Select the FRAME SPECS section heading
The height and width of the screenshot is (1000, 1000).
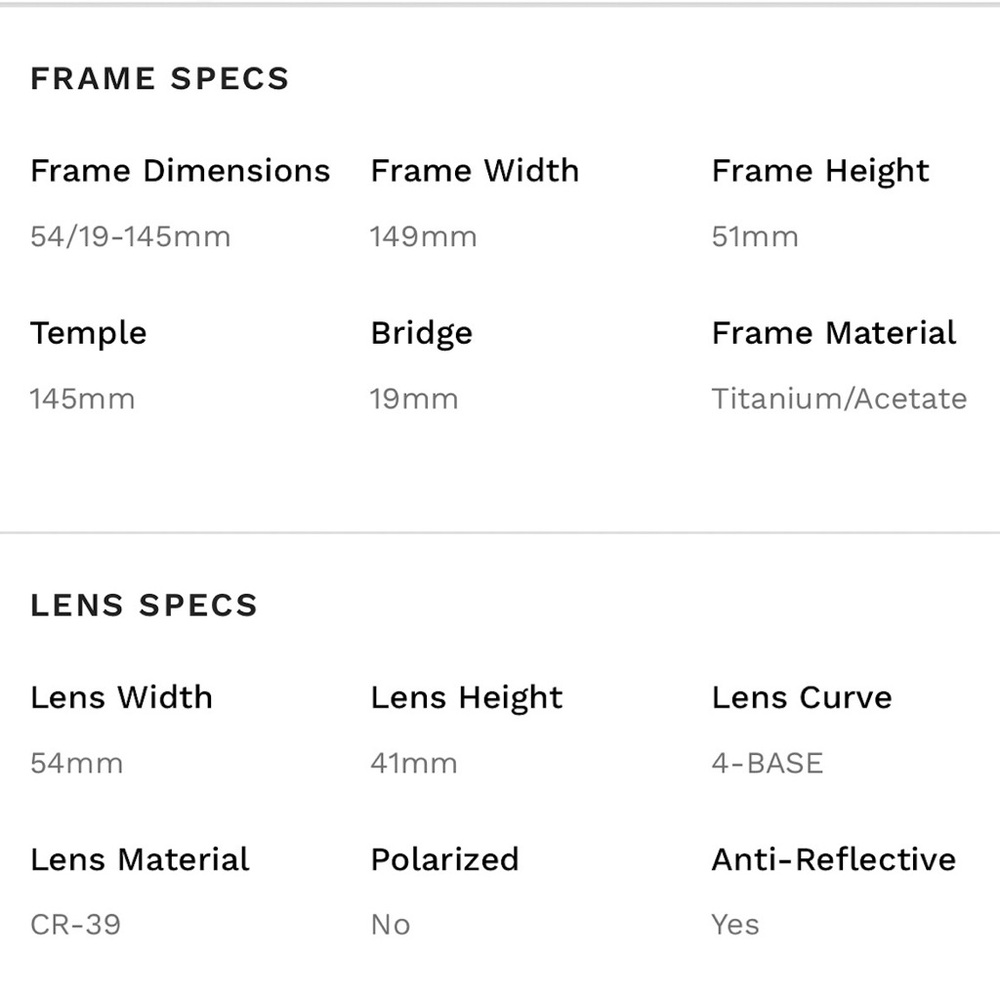pos(159,78)
